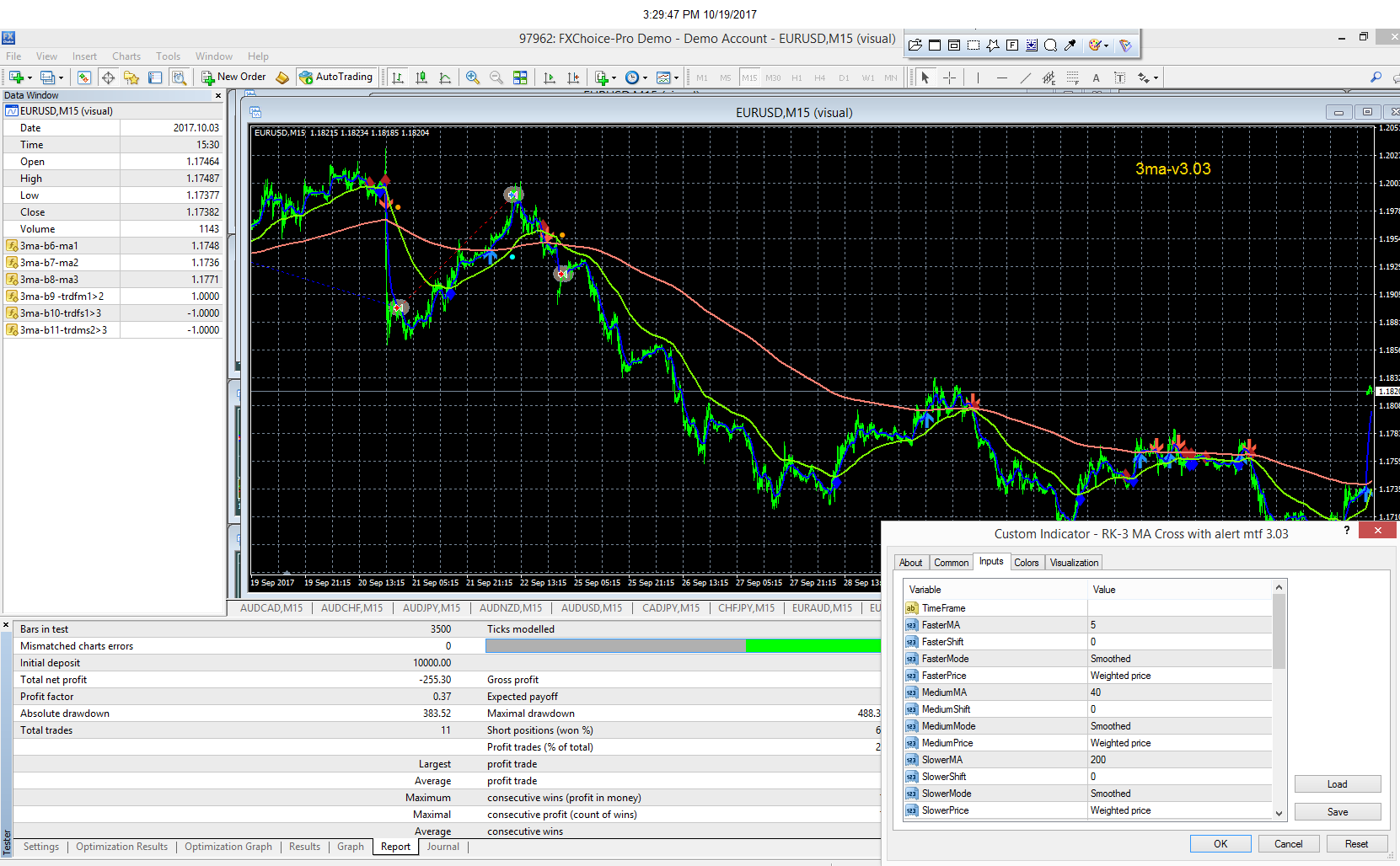Toggle the chart shift button
The width and height of the screenshot is (1400, 866).
(x=573, y=78)
